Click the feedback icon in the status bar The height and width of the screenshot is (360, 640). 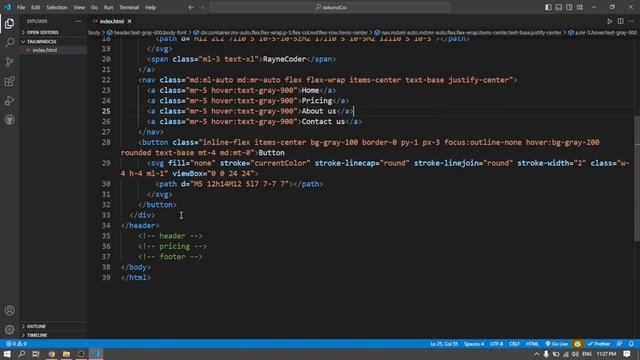[619, 344]
